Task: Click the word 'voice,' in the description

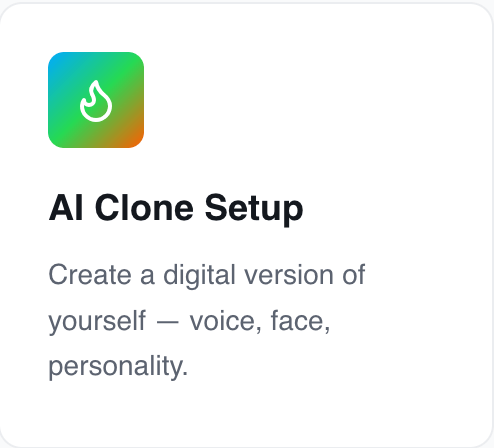Action: pos(226,321)
